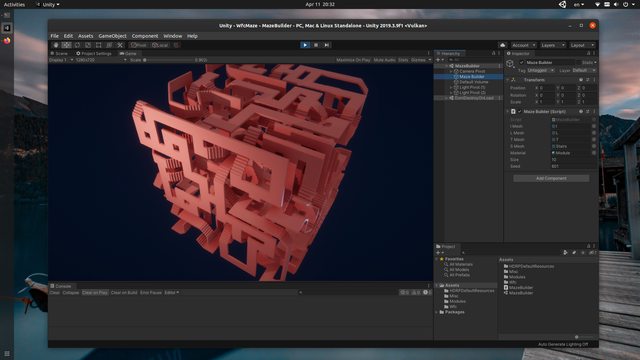Toggle the Maze Builder object active checkbox
The image size is (640, 360).
(x=522, y=62)
